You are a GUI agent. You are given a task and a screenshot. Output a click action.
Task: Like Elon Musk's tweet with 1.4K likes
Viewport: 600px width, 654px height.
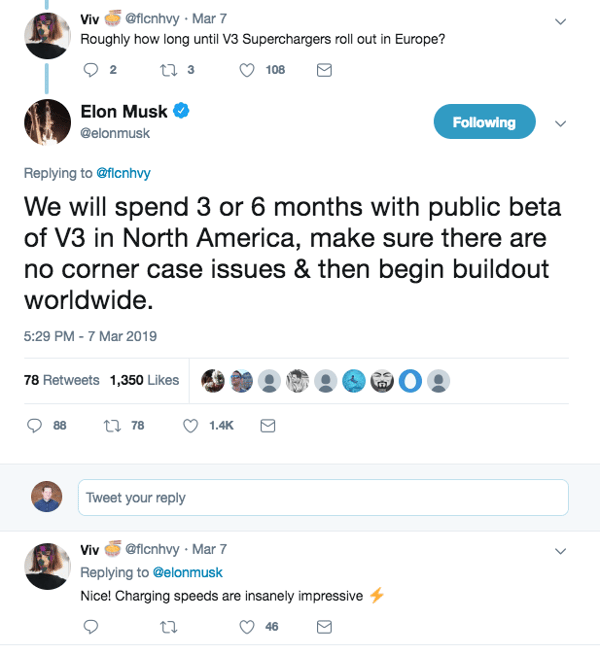190,425
